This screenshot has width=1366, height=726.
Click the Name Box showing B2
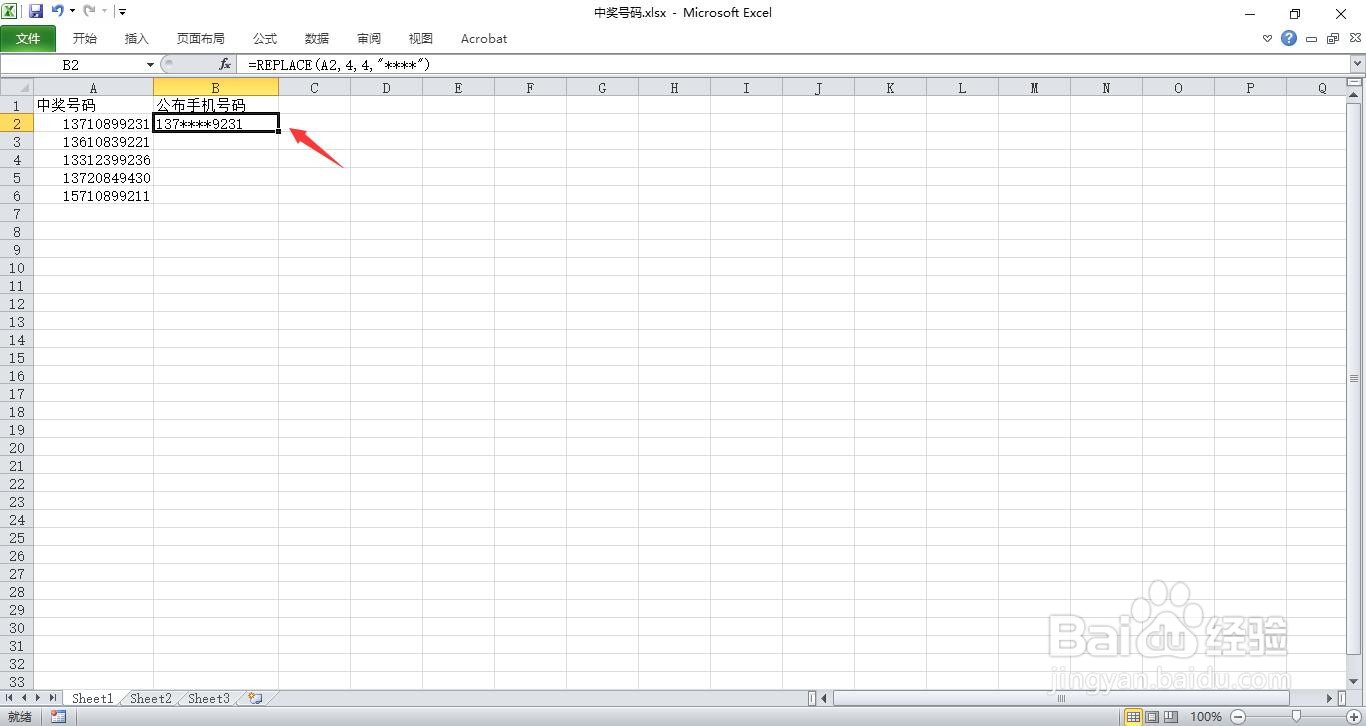[x=72, y=64]
